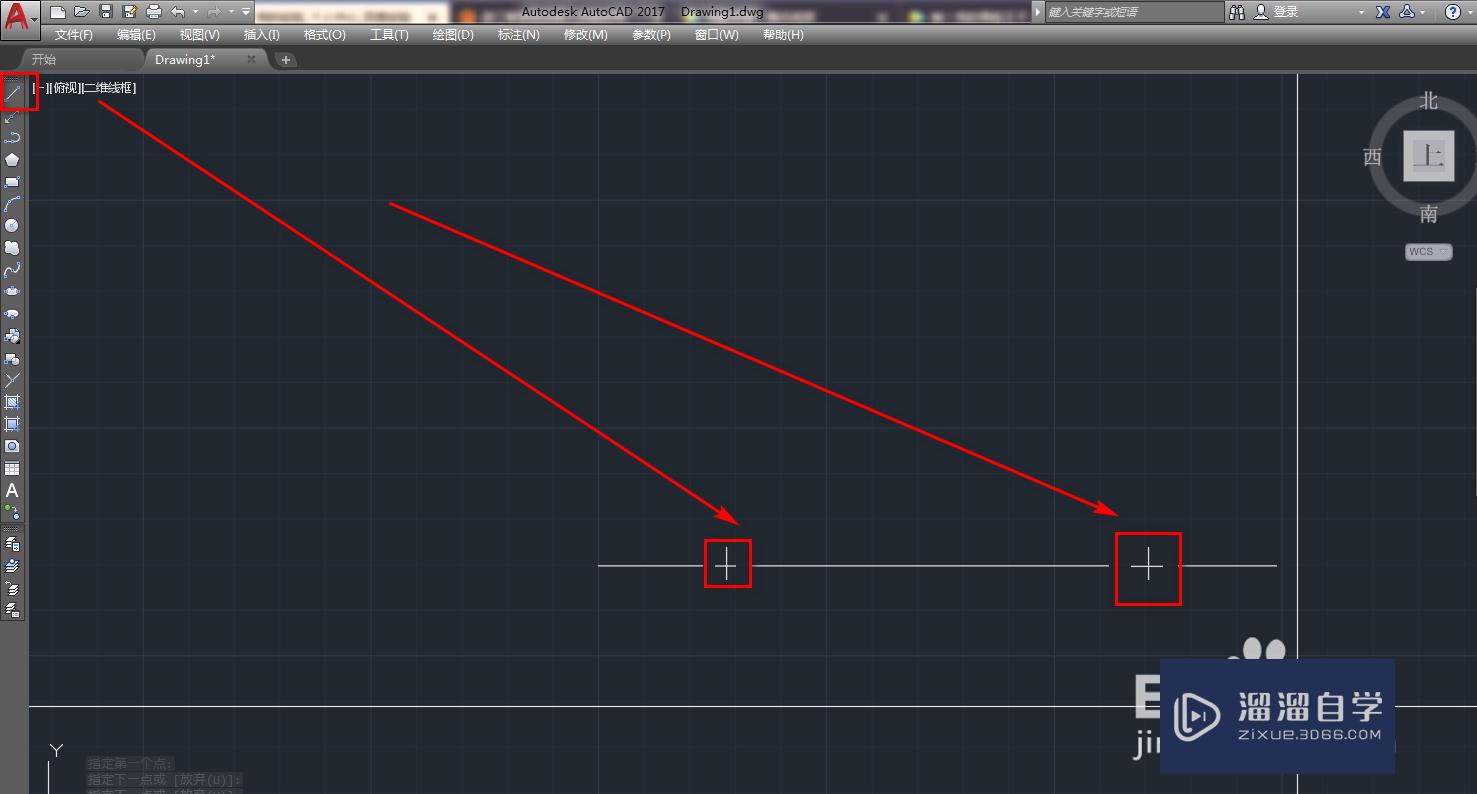Viewport: 1477px width, 794px height.
Task: Expand the redo history dropdown arrow
Action: [x=230, y=12]
